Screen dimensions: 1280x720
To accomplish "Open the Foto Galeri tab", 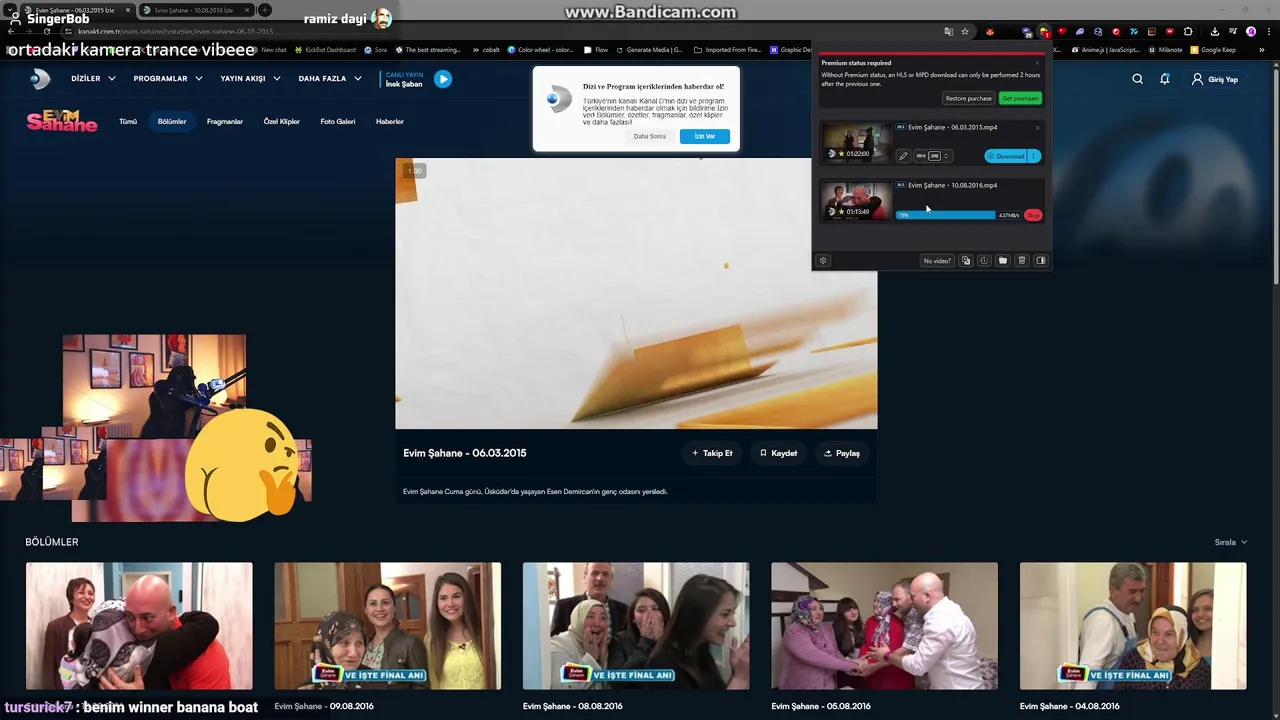I will (x=338, y=122).
